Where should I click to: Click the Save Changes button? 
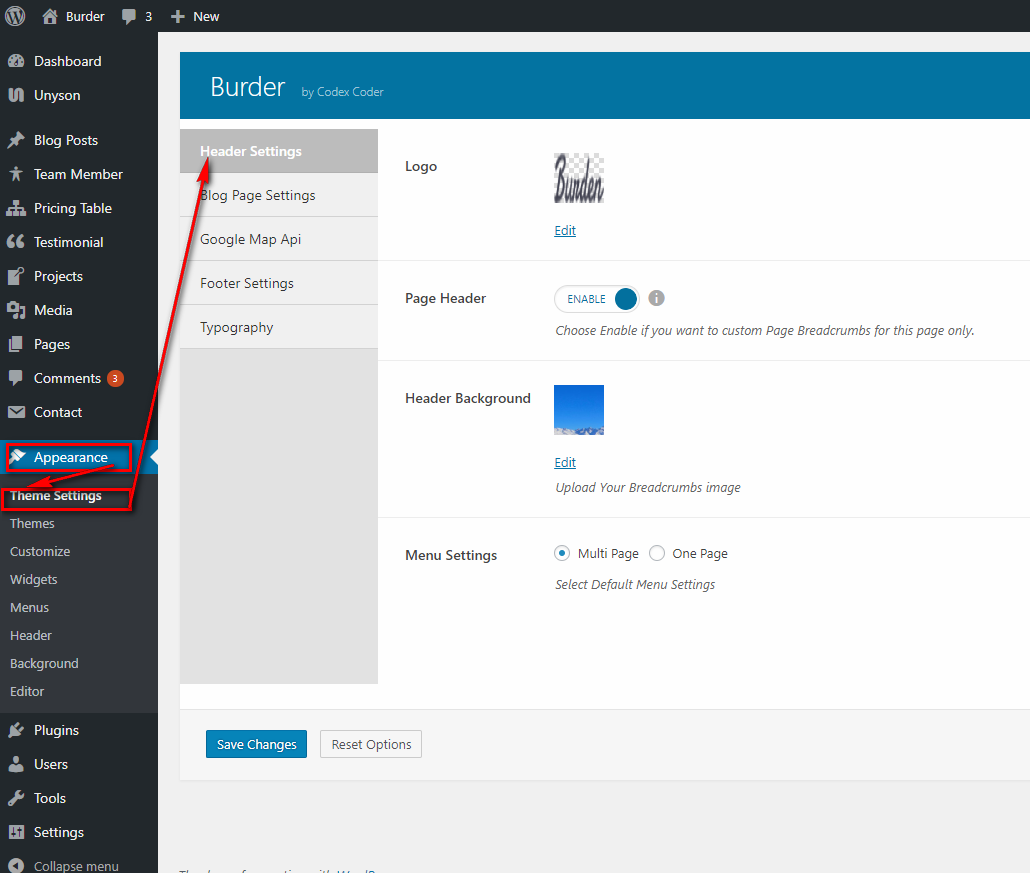click(x=256, y=744)
